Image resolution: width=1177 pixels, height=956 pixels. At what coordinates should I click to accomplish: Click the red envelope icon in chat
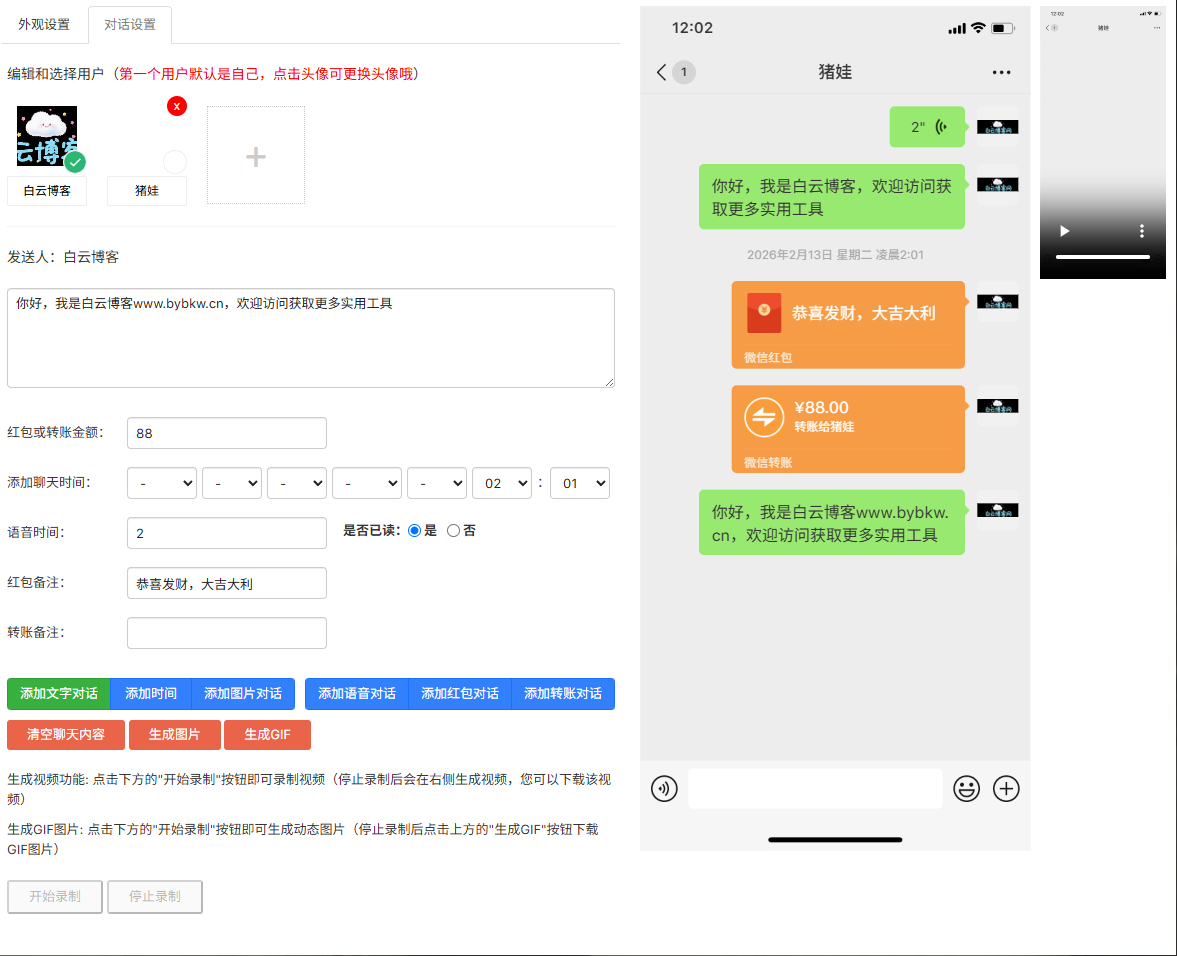(x=764, y=313)
